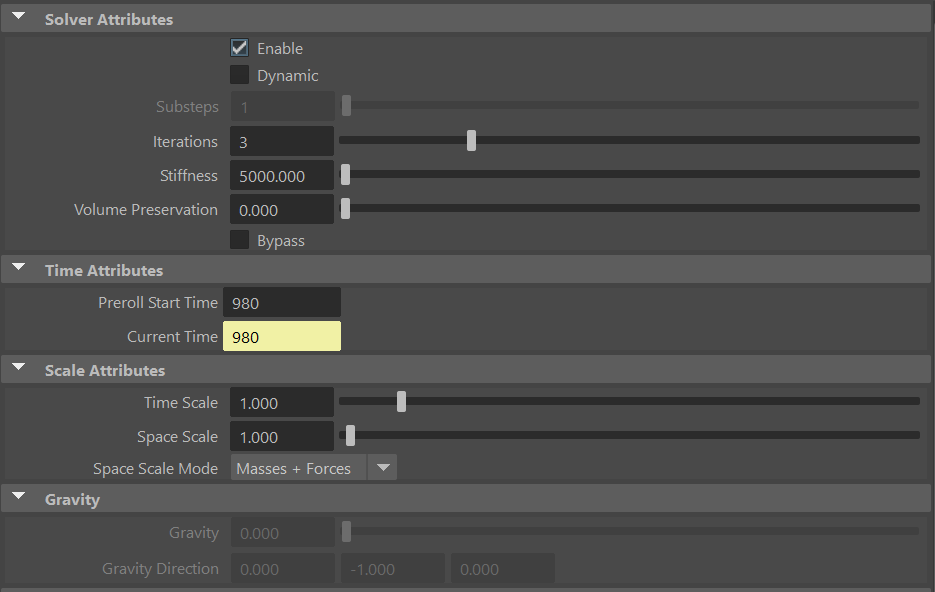Toggle the Bypass checkbox
Screen dimensions: 935x592
(239, 240)
